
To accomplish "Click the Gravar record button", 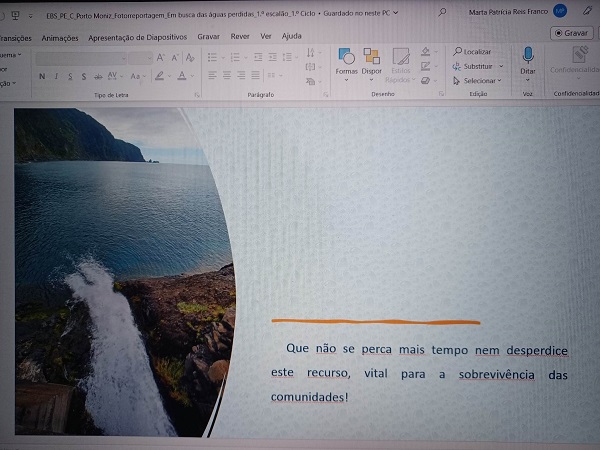I will tap(572, 33).
